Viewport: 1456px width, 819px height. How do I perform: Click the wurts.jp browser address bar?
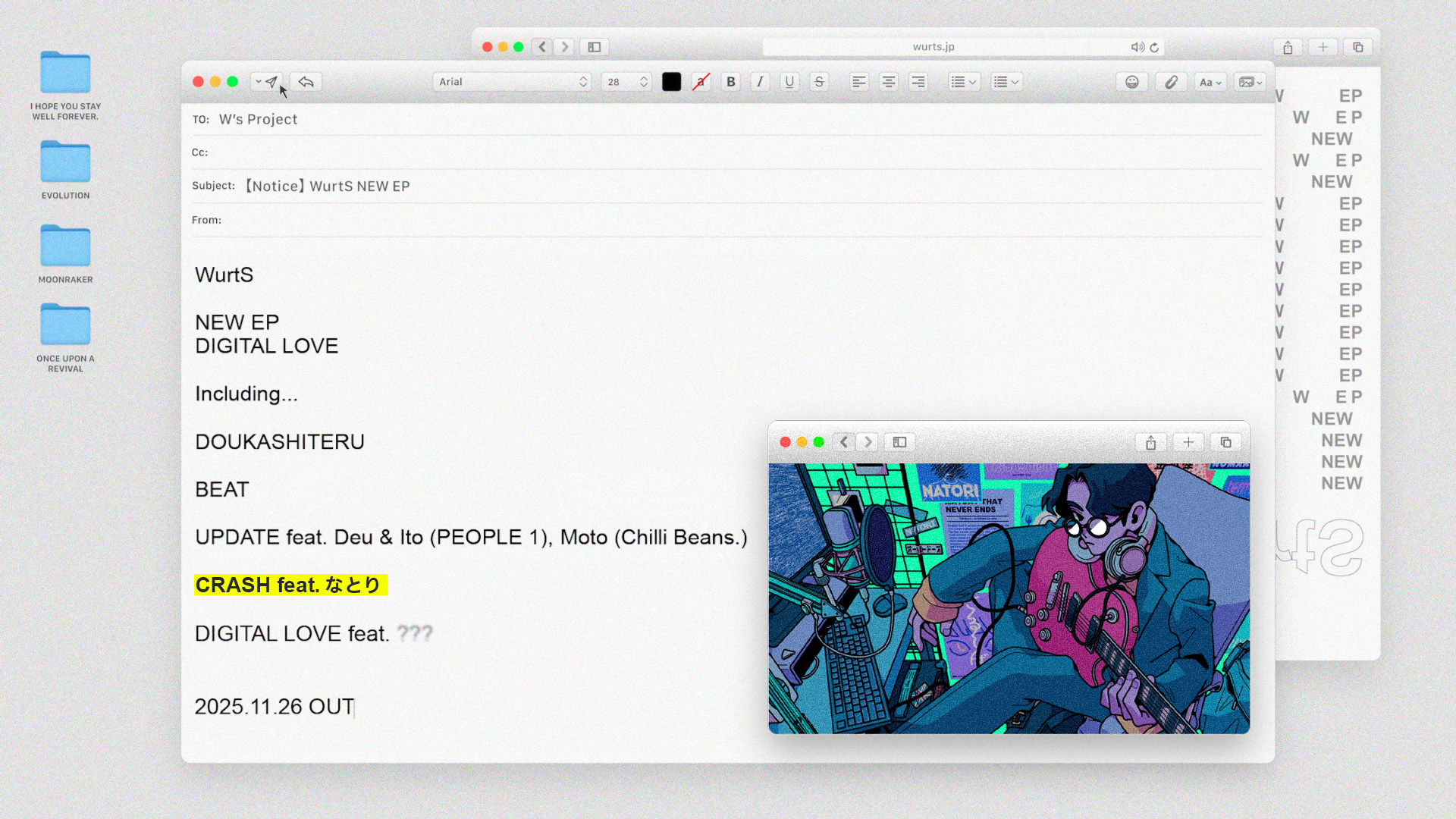click(x=933, y=47)
